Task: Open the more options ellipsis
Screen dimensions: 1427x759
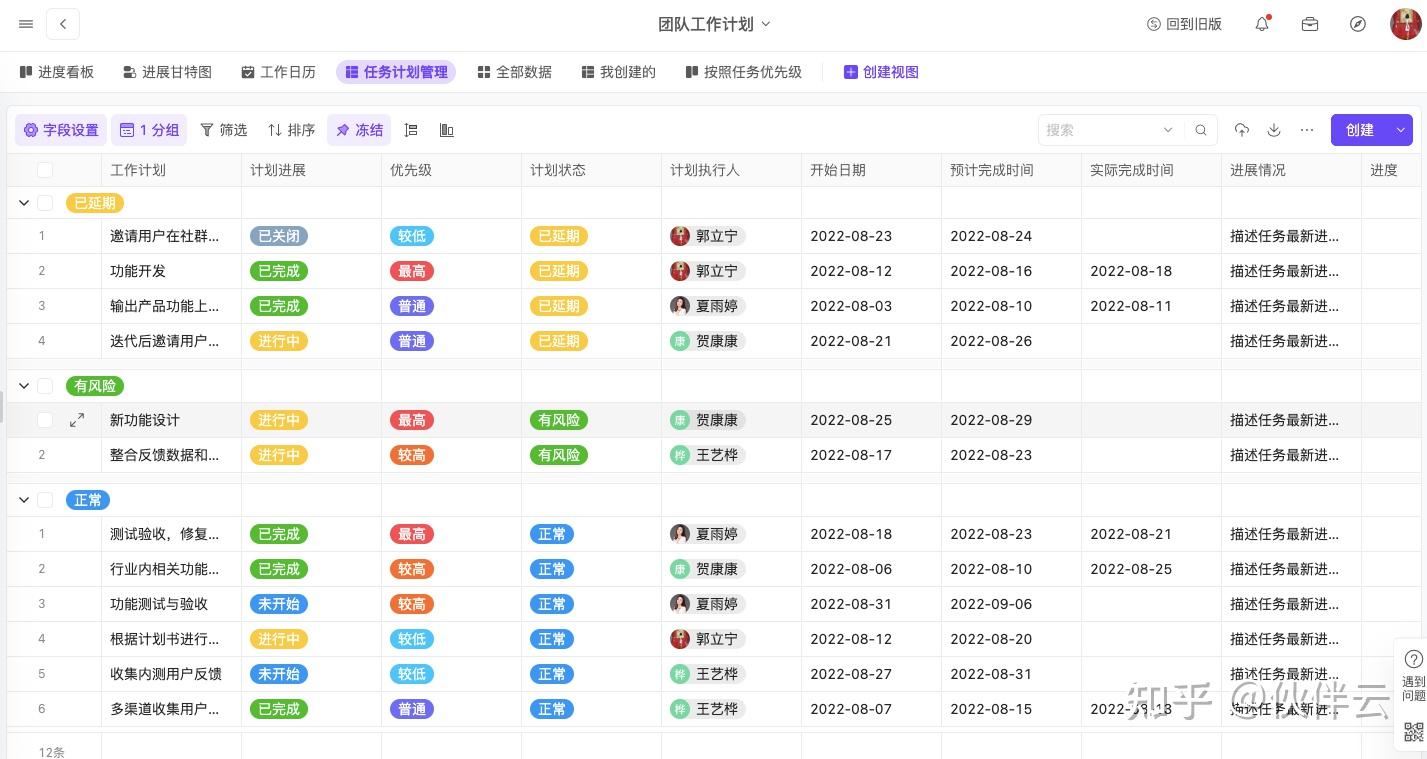Action: 1307,130
